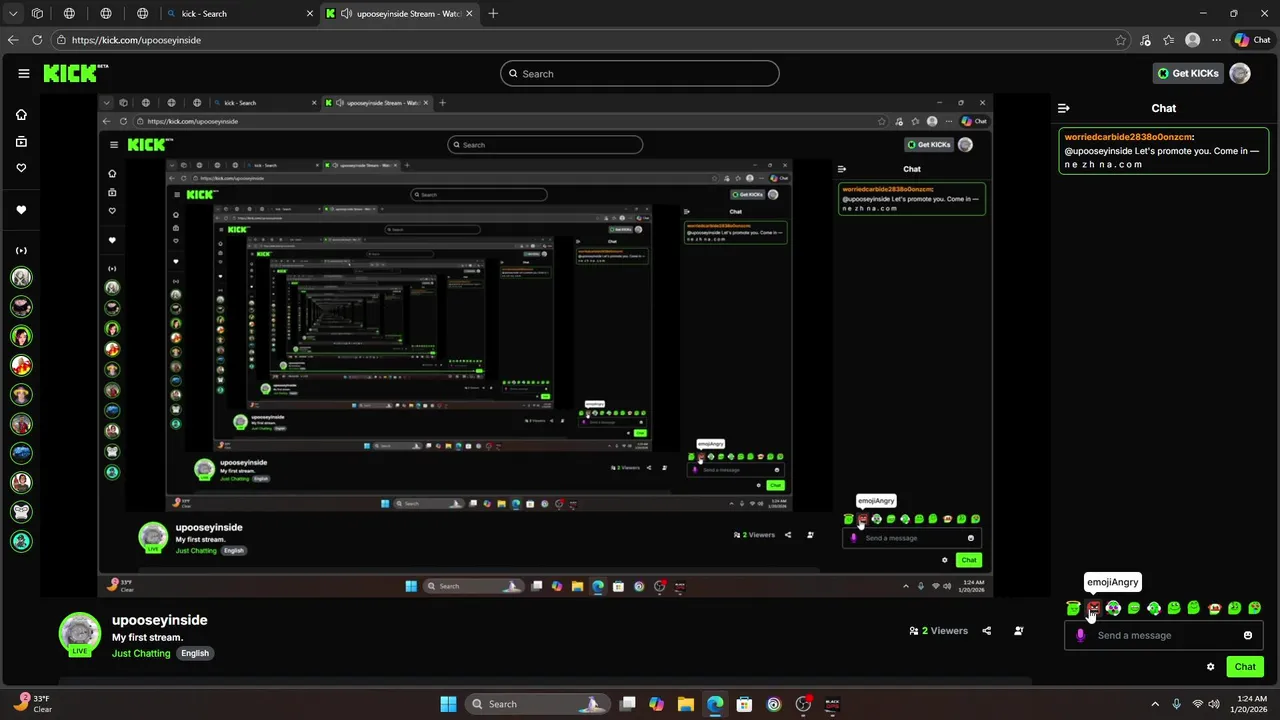Click the user icon right of share
This screenshot has width=1280, height=720.
click(x=1018, y=631)
